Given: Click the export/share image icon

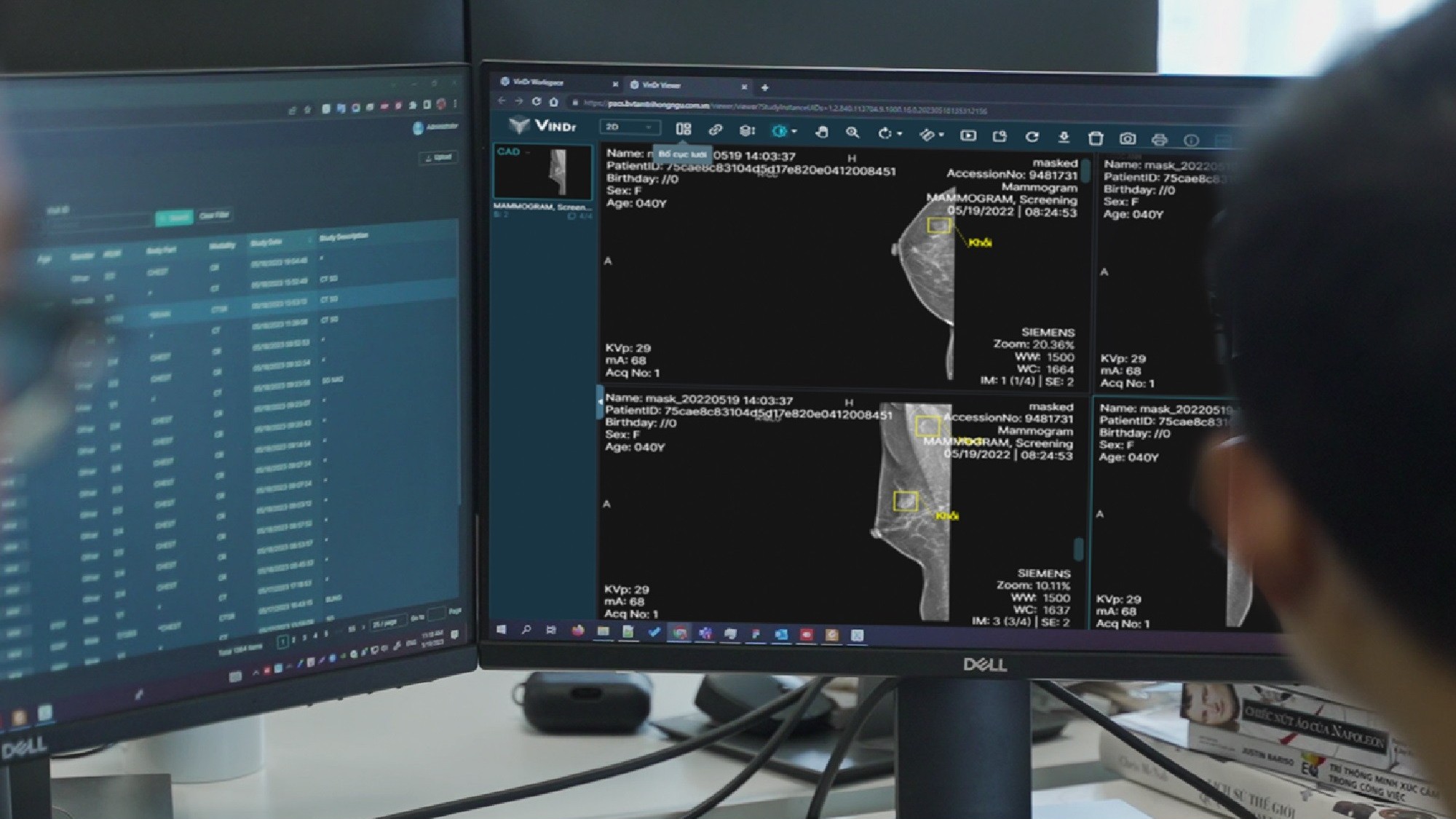Looking at the screenshot, I should [1000, 136].
